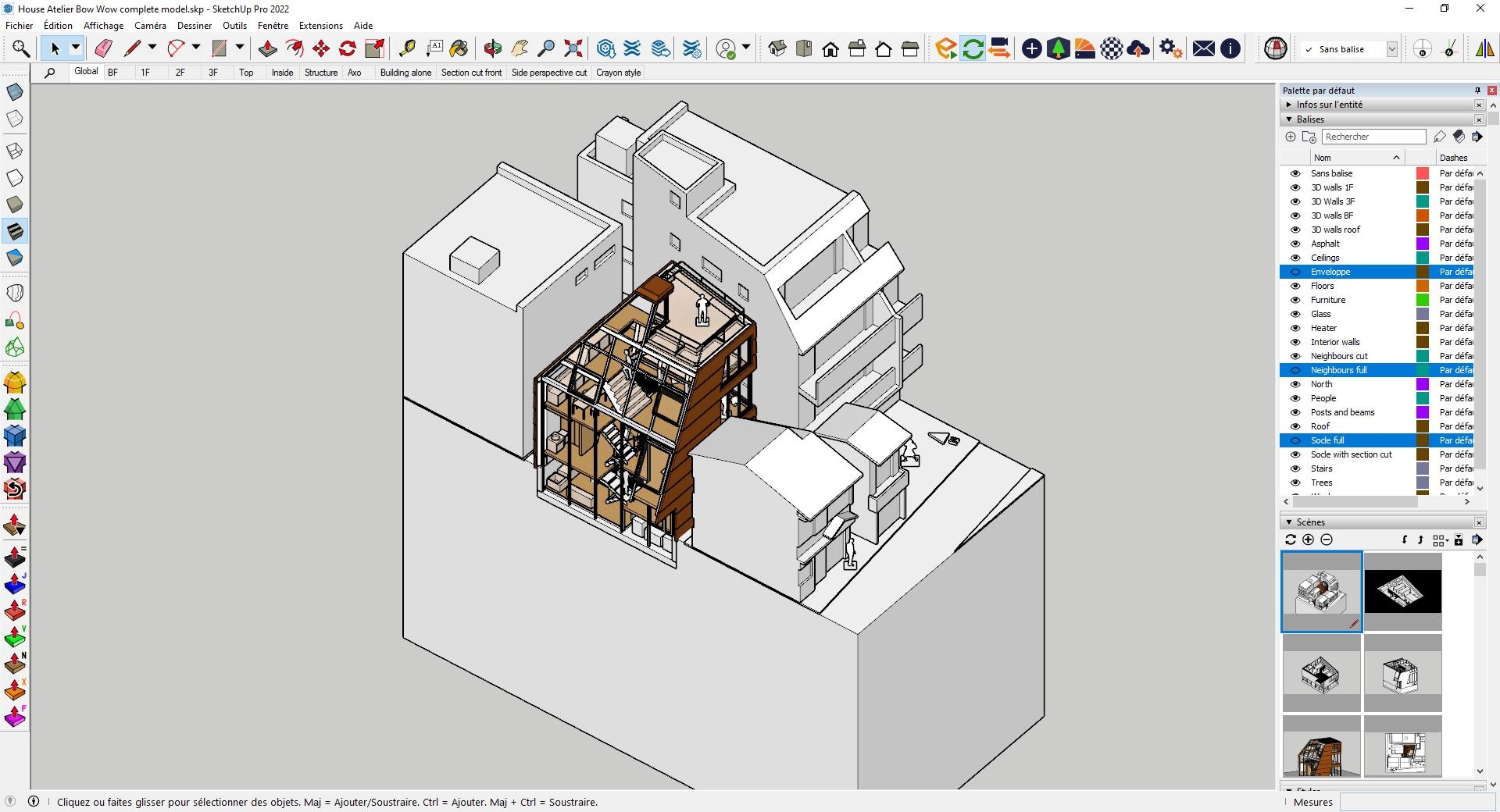Hide the Furniture tag
The image size is (1500, 812).
click(x=1295, y=300)
